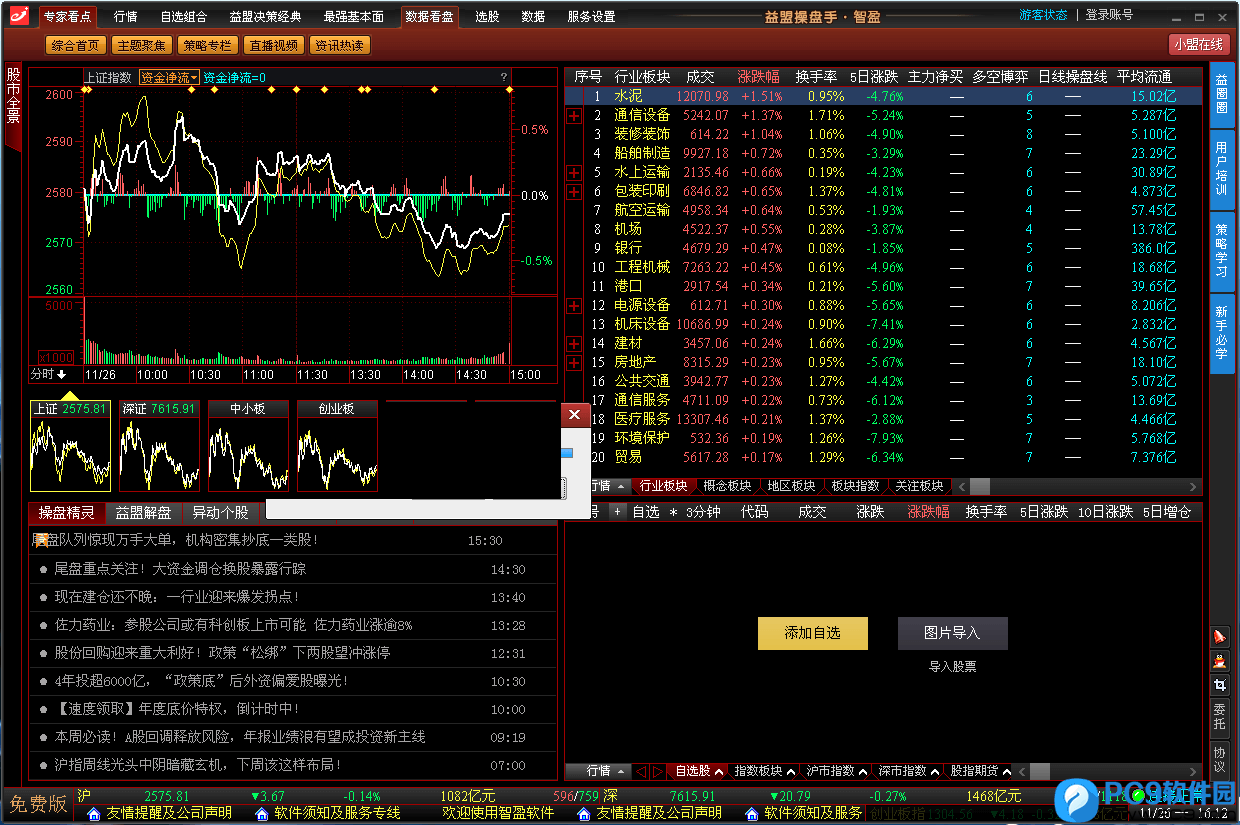
Task: Click the app logo icon in title bar
Action: (19, 16)
